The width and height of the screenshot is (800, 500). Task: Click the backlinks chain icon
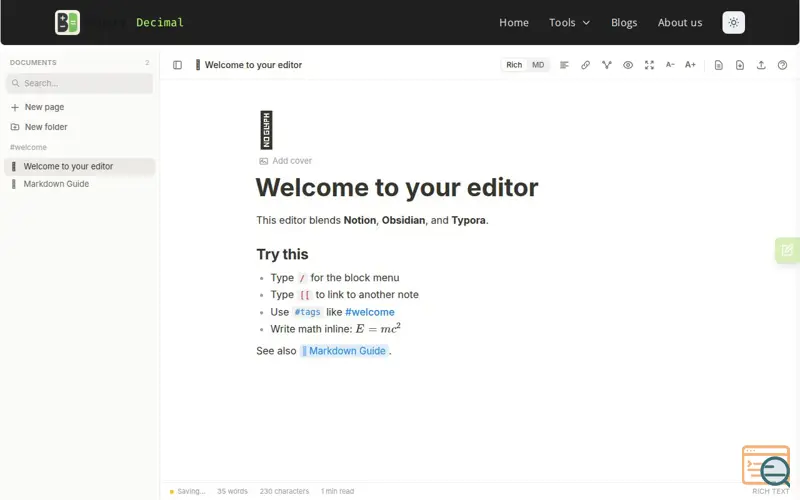585,65
